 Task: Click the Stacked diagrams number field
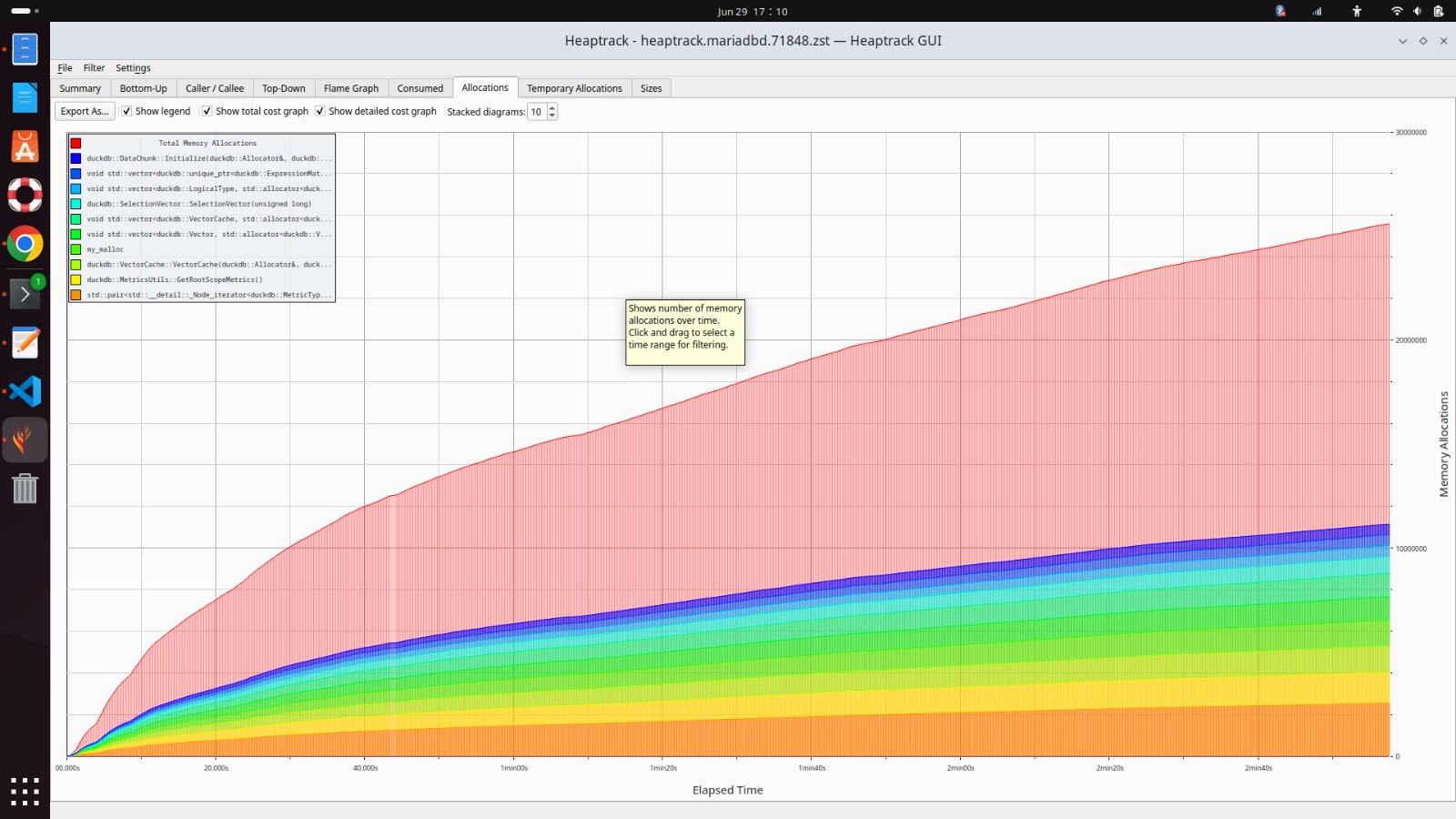click(x=537, y=112)
